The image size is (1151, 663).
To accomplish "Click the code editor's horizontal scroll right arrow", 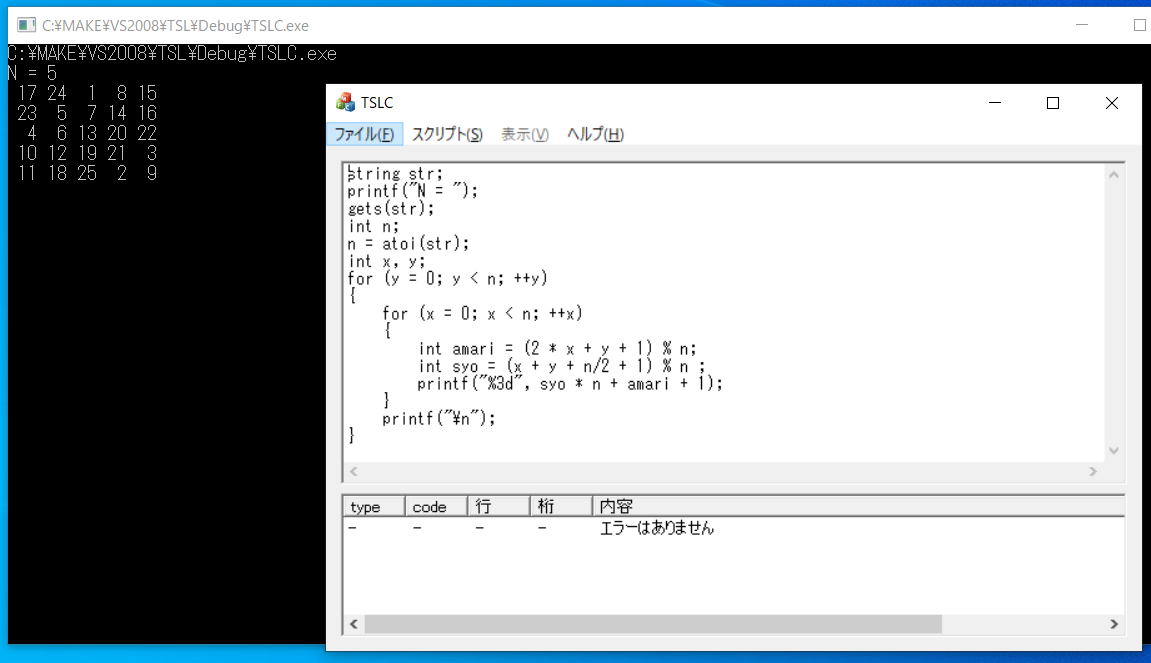I will point(1093,471).
